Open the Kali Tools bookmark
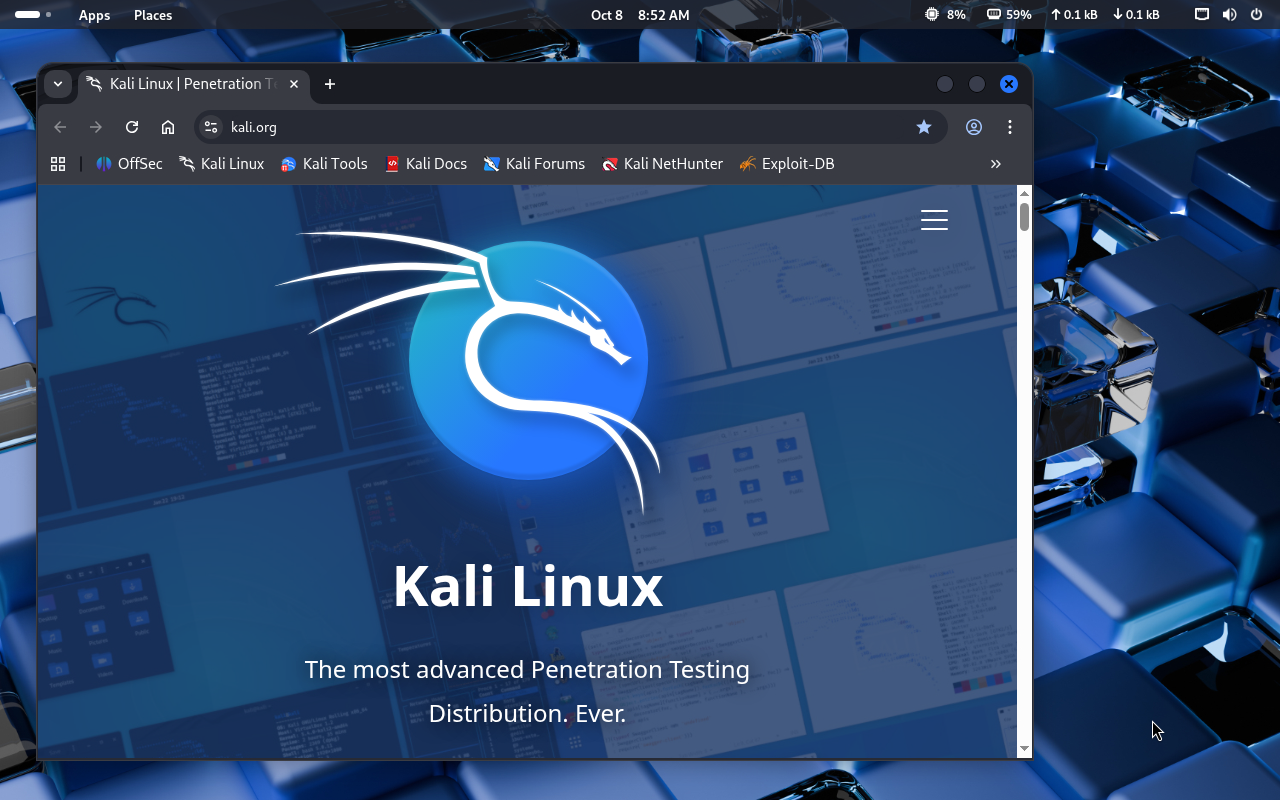Screen dimensions: 1280x800 [324, 164]
